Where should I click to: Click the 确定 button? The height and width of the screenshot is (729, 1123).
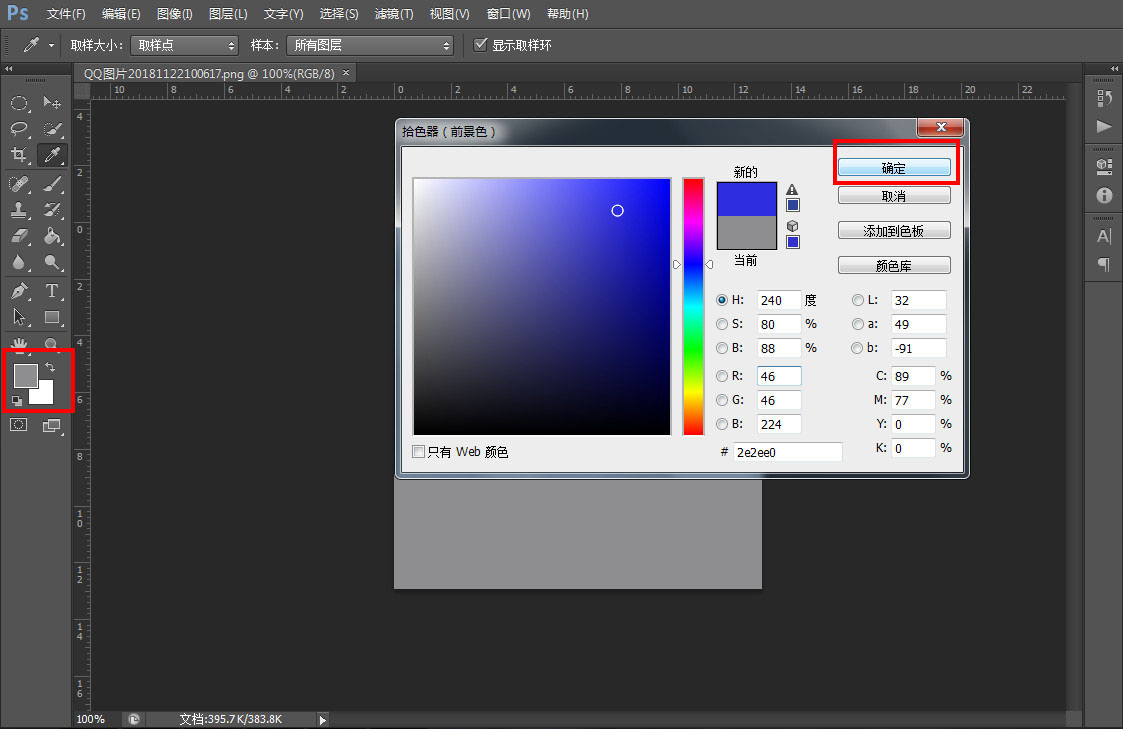[894, 169]
